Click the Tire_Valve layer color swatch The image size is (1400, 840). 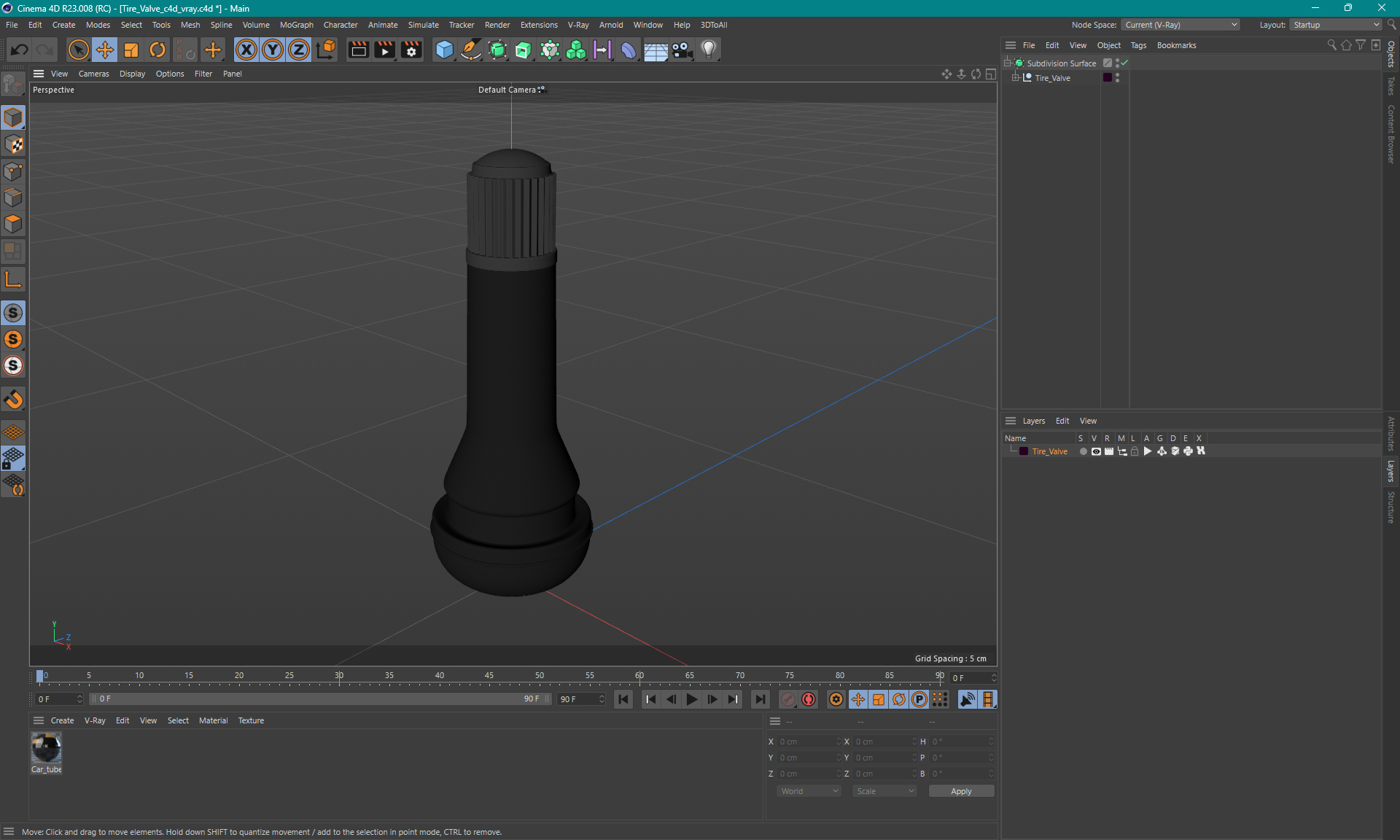(x=1024, y=451)
